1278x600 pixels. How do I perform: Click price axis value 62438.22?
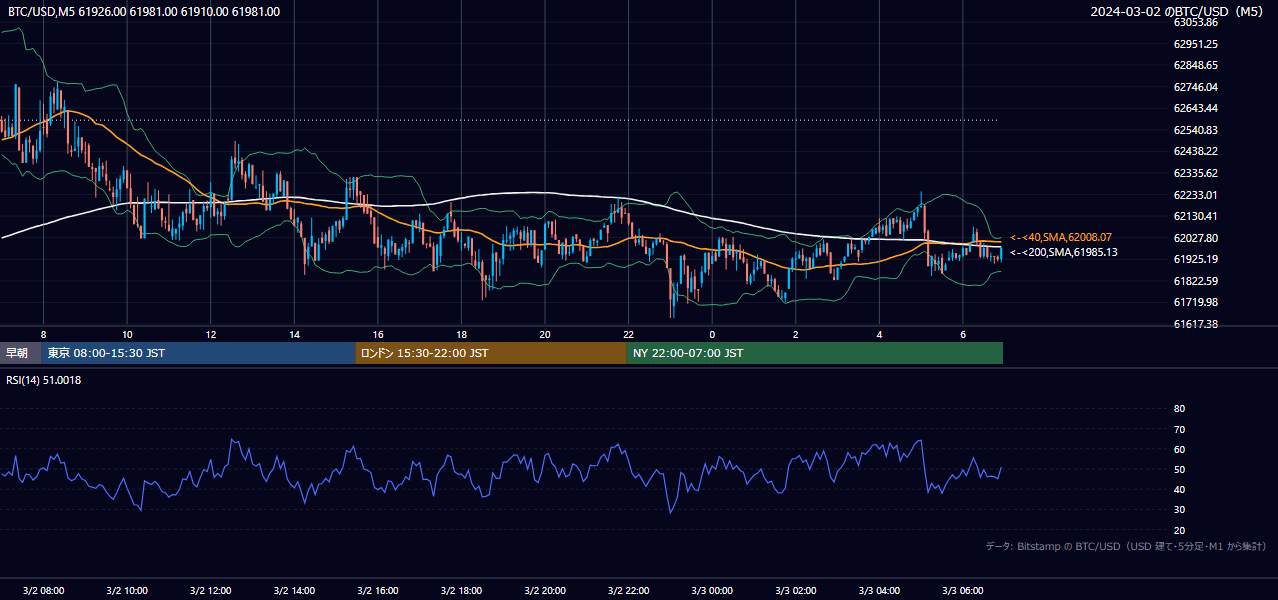tap(1195, 151)
